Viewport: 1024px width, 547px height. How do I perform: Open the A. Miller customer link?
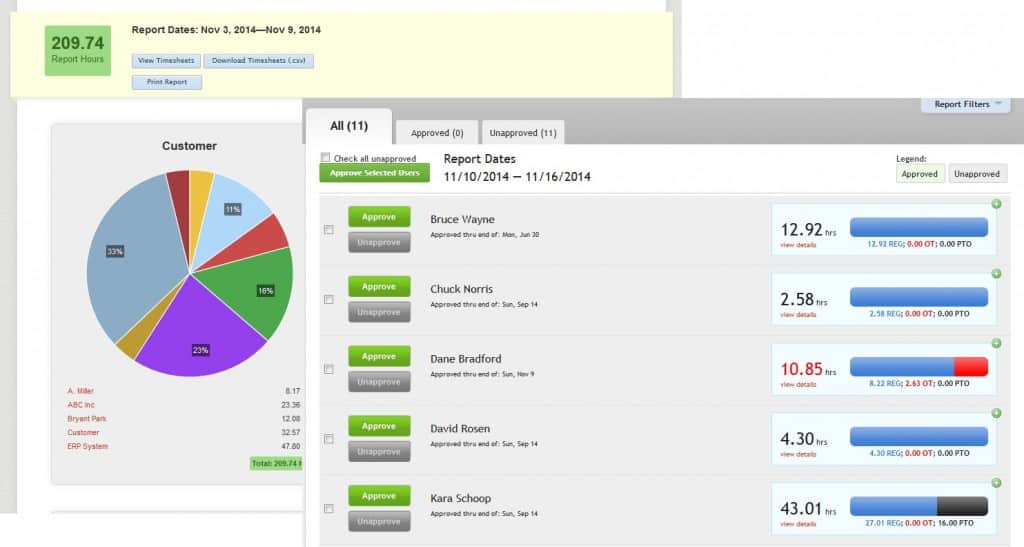tap(80, 391)
